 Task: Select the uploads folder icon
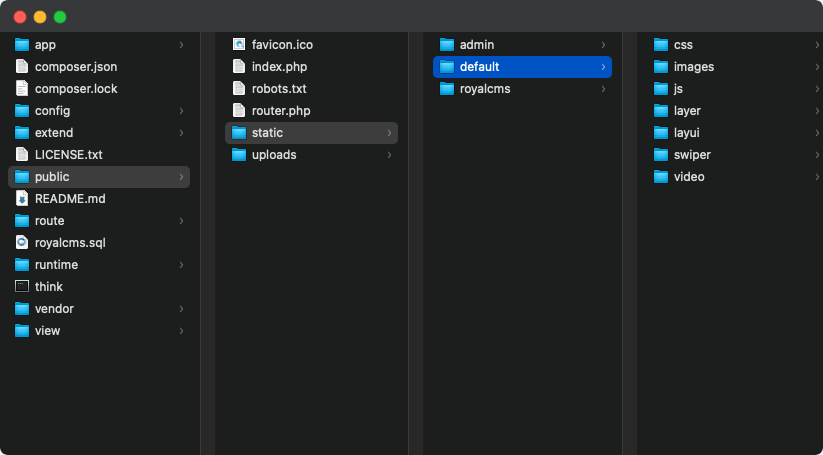click(x=239, y=155)
